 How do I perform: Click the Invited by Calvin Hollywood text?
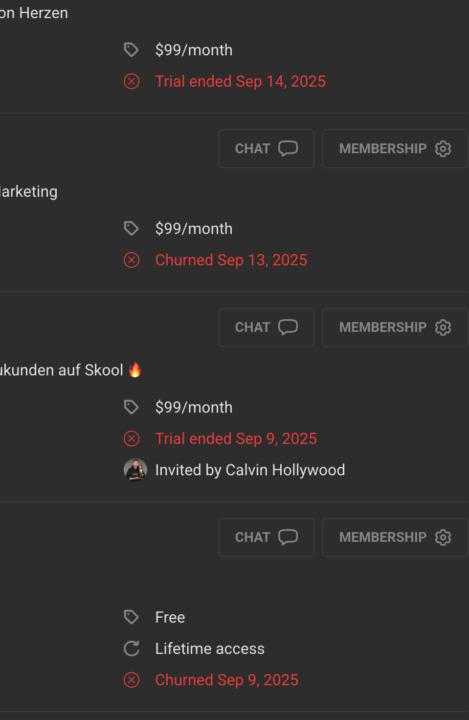coord(250,470)
